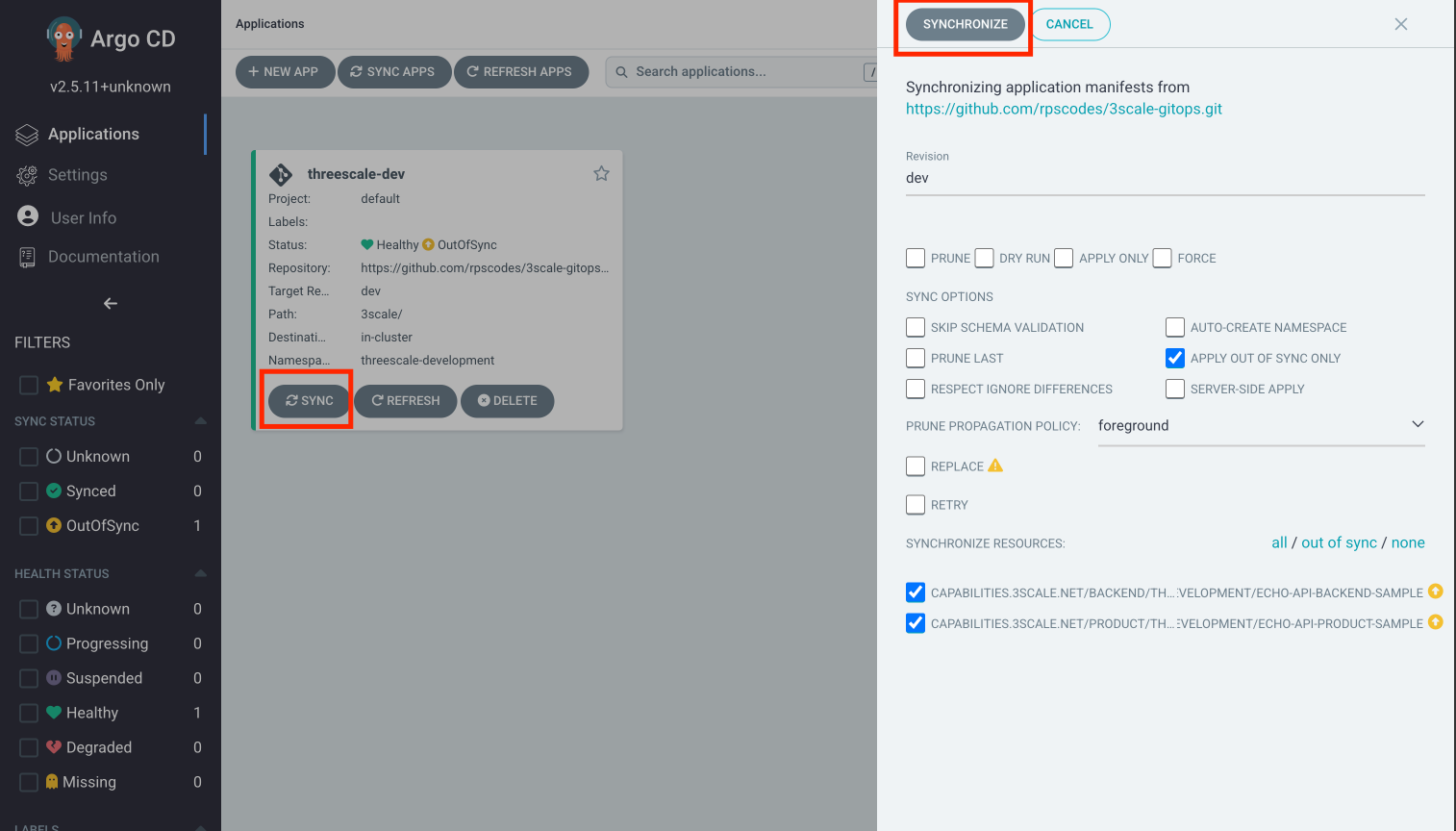Cancel the sync panel
1456x831 pixels.
click(1069, 24)
